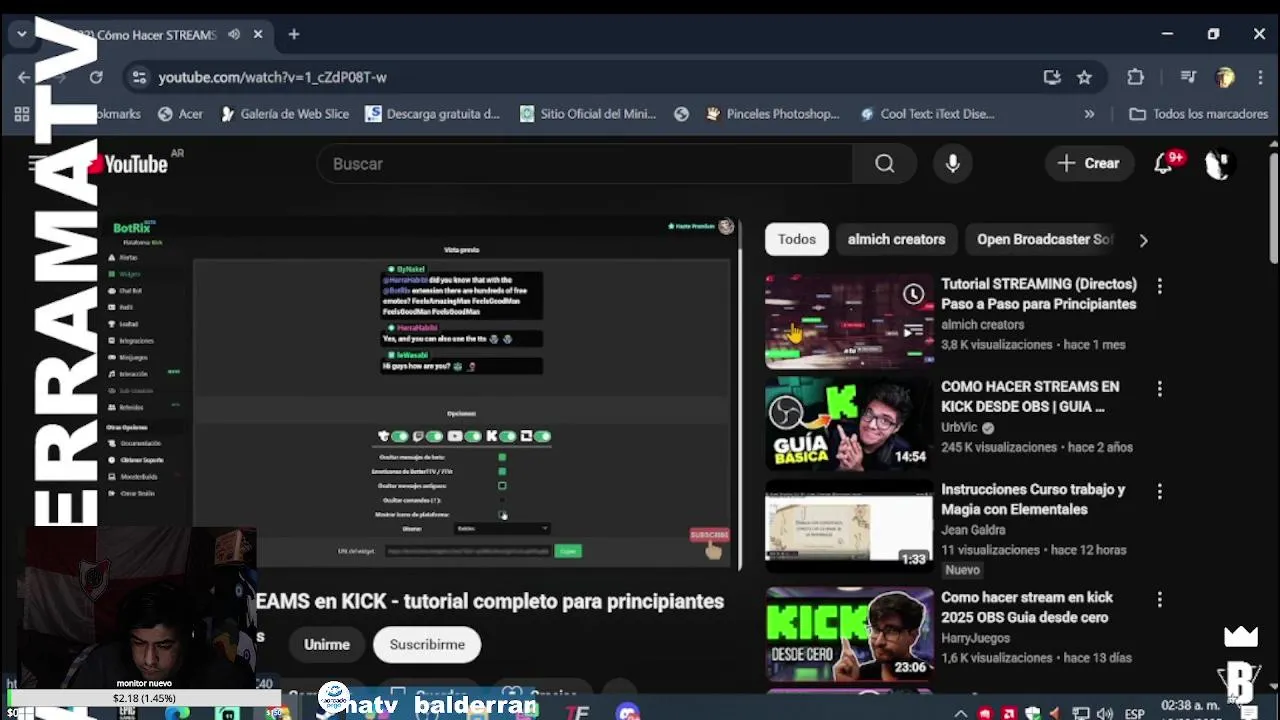Screen dimensions: 1280x720
Task: Start voice search with microphone icon
Action: pos(953,164)
